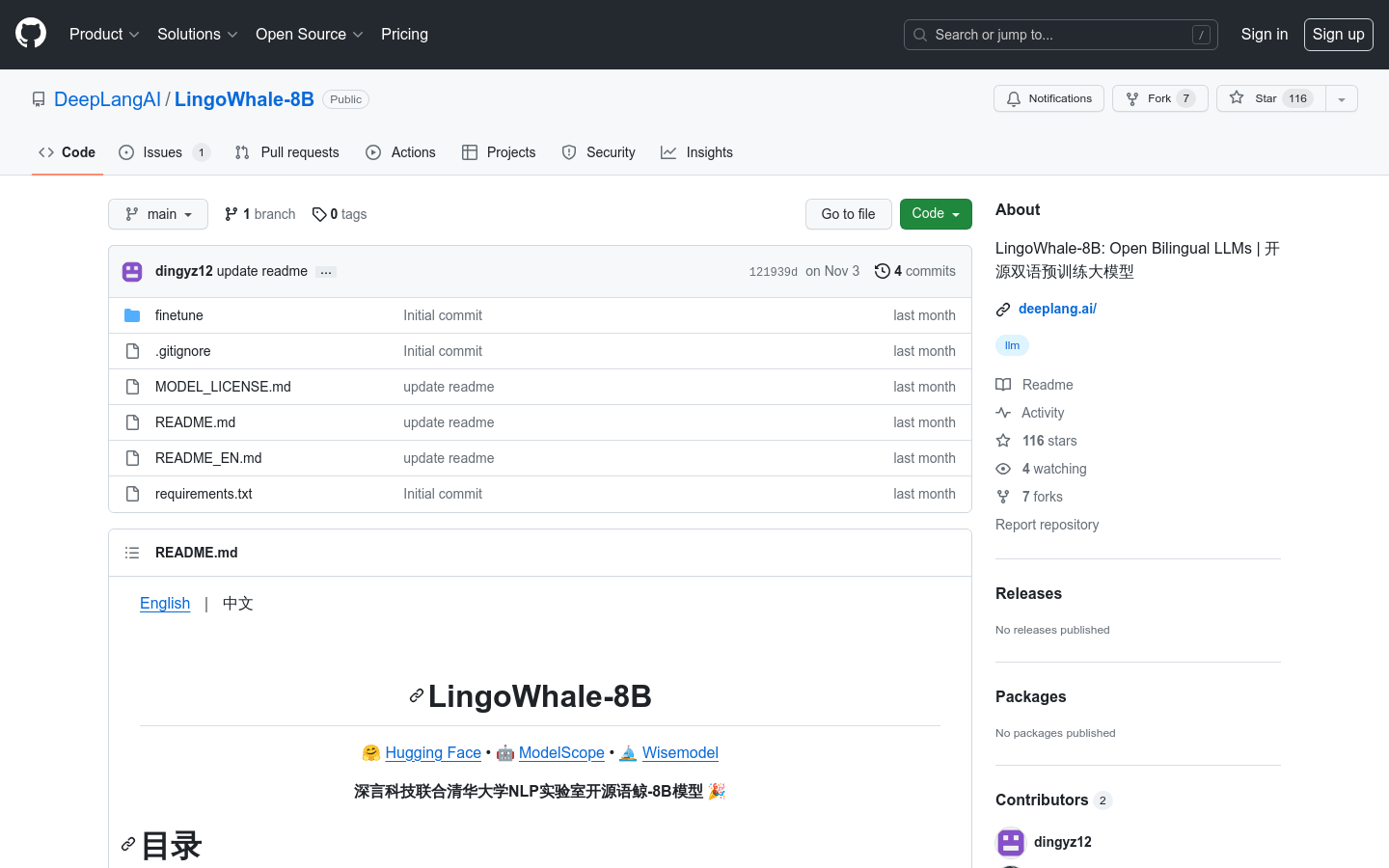
Task: Click the eye icon next to 4 watching
Action: (x=1003, y=469)
